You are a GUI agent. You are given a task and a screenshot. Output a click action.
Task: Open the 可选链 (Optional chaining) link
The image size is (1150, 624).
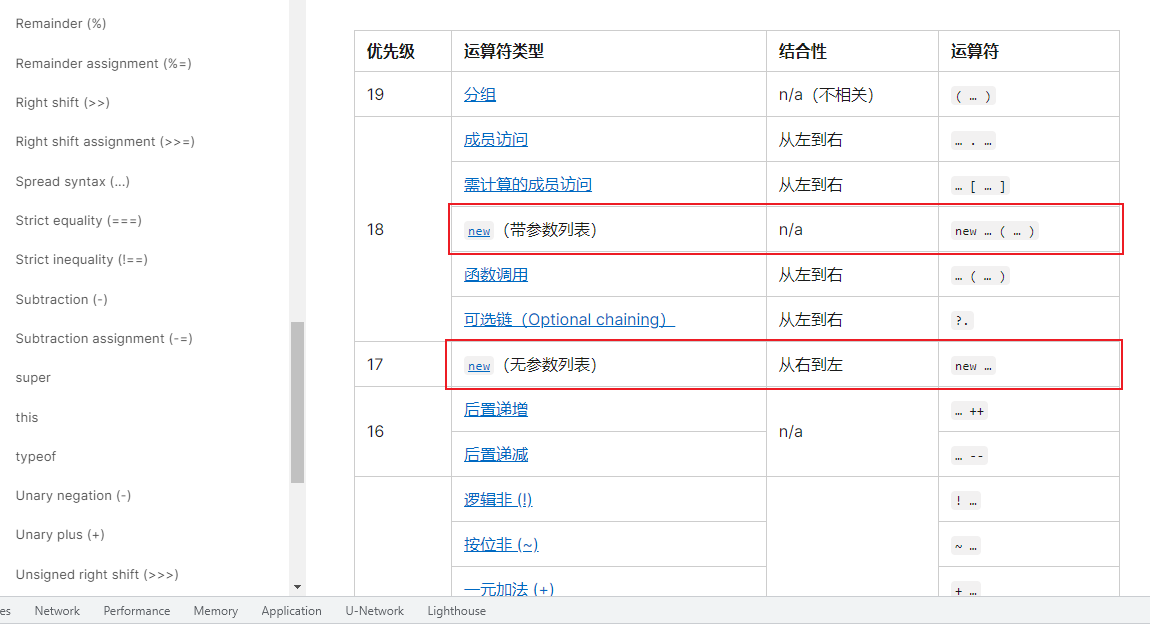(568, 320)
